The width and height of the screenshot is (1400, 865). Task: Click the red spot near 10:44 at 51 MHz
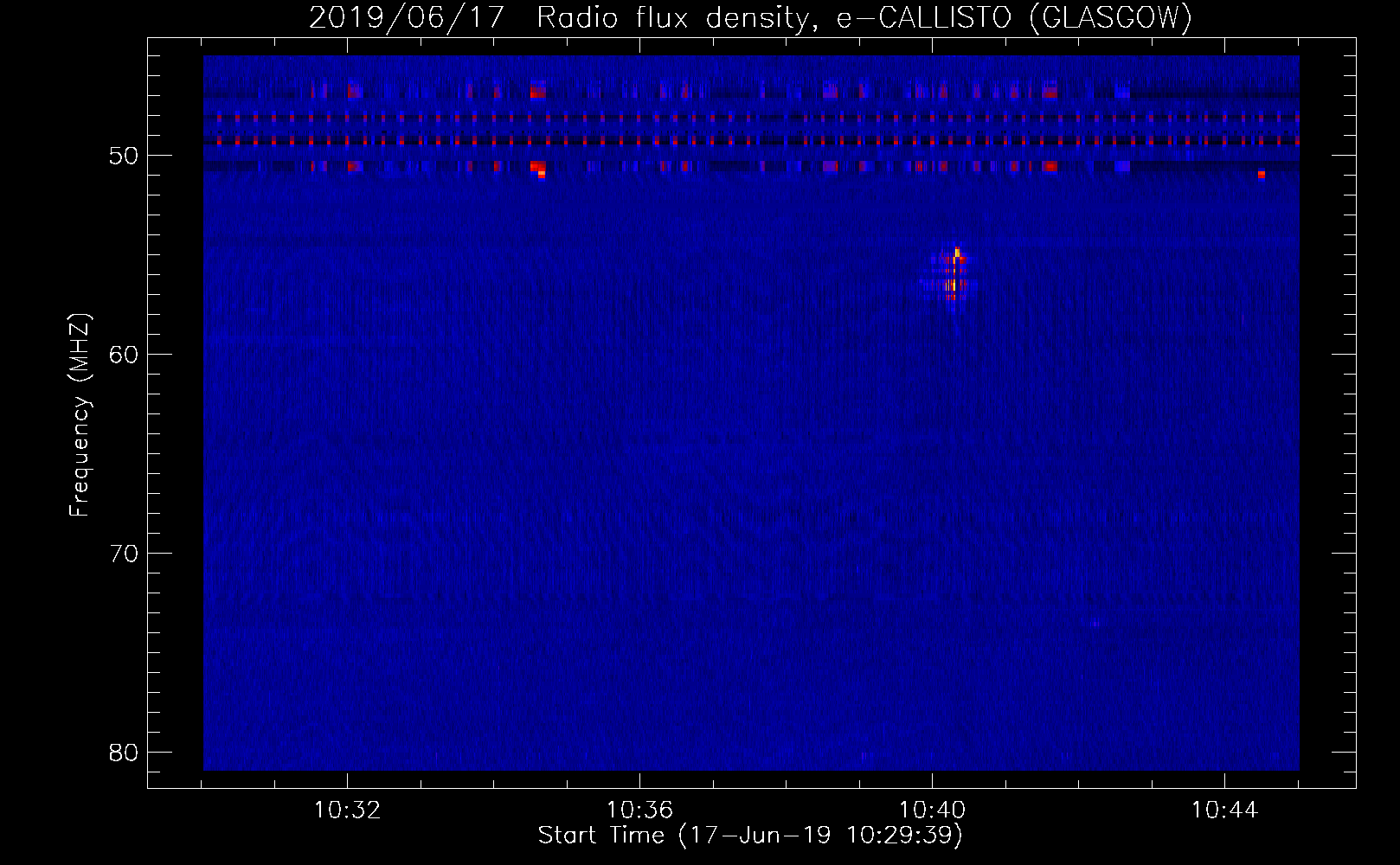click(1262, 174)
